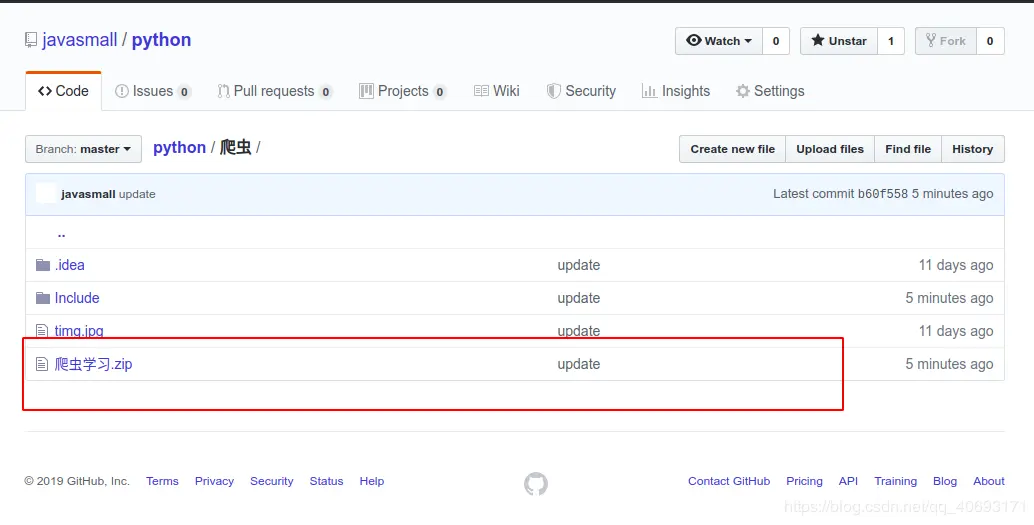Open the API footer link
Image resolution: width=1034 pixels, height=525 pixels.
[849, 481]
